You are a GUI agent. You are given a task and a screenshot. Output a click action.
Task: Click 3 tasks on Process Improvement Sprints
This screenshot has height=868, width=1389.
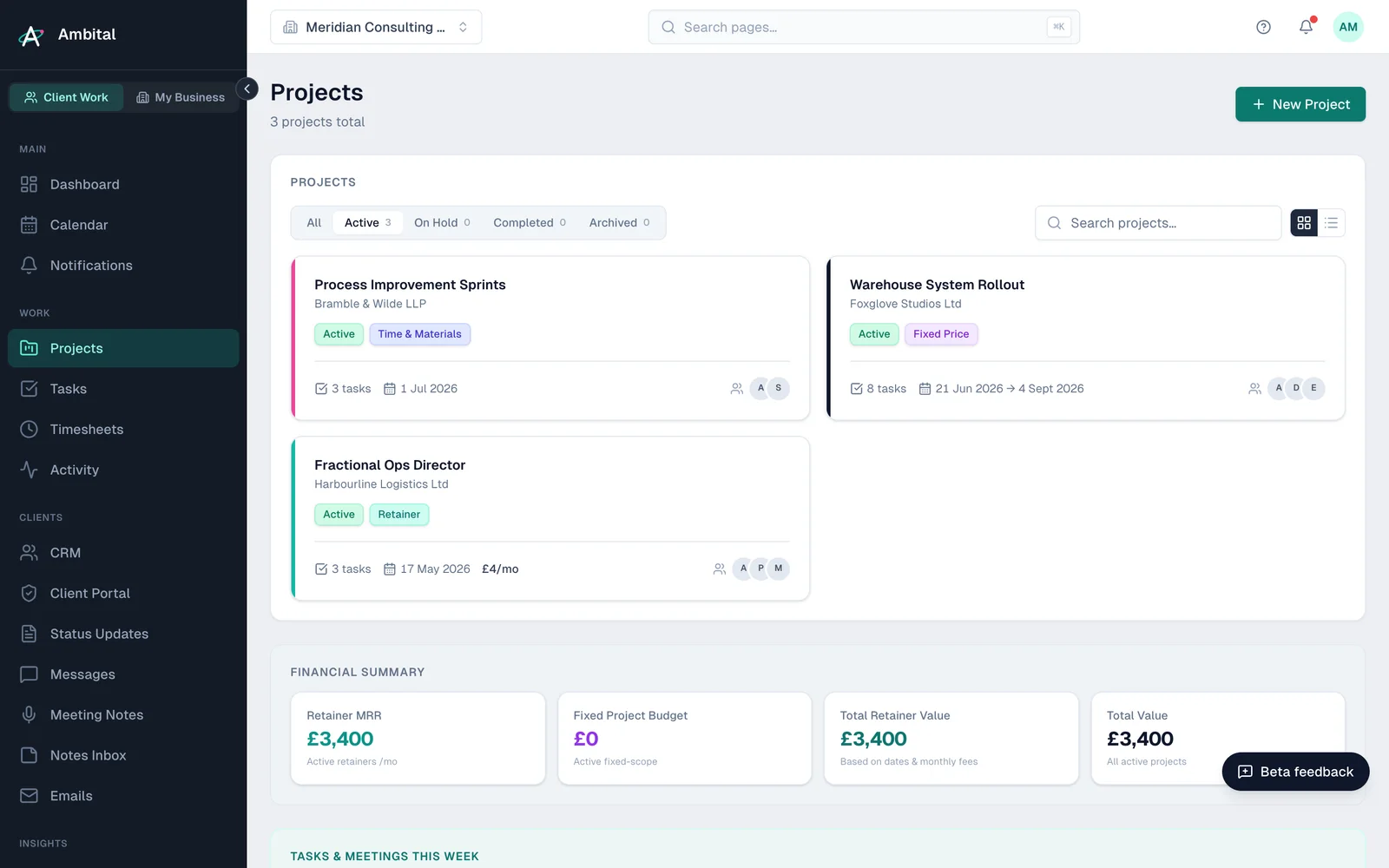coord(343,389)
